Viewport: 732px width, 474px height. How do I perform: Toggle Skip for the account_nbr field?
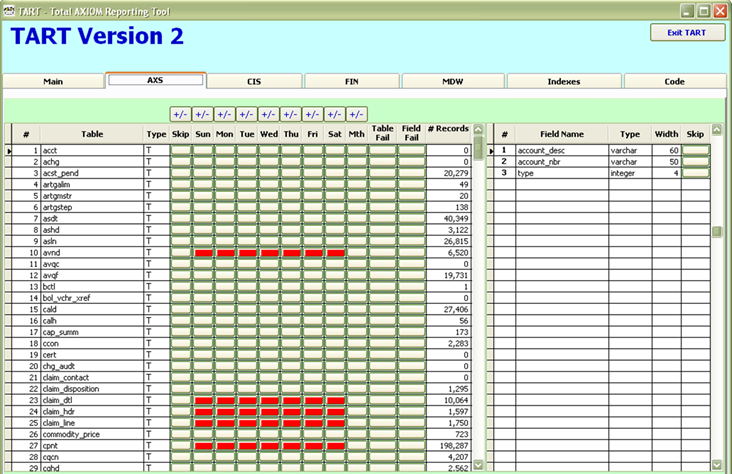[696, 162]
